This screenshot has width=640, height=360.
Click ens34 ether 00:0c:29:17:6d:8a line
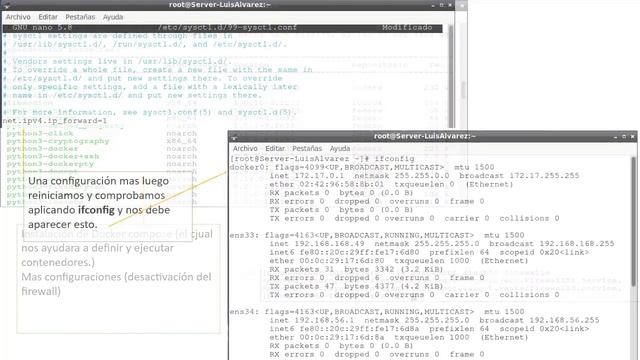click(x=399, y=338)
